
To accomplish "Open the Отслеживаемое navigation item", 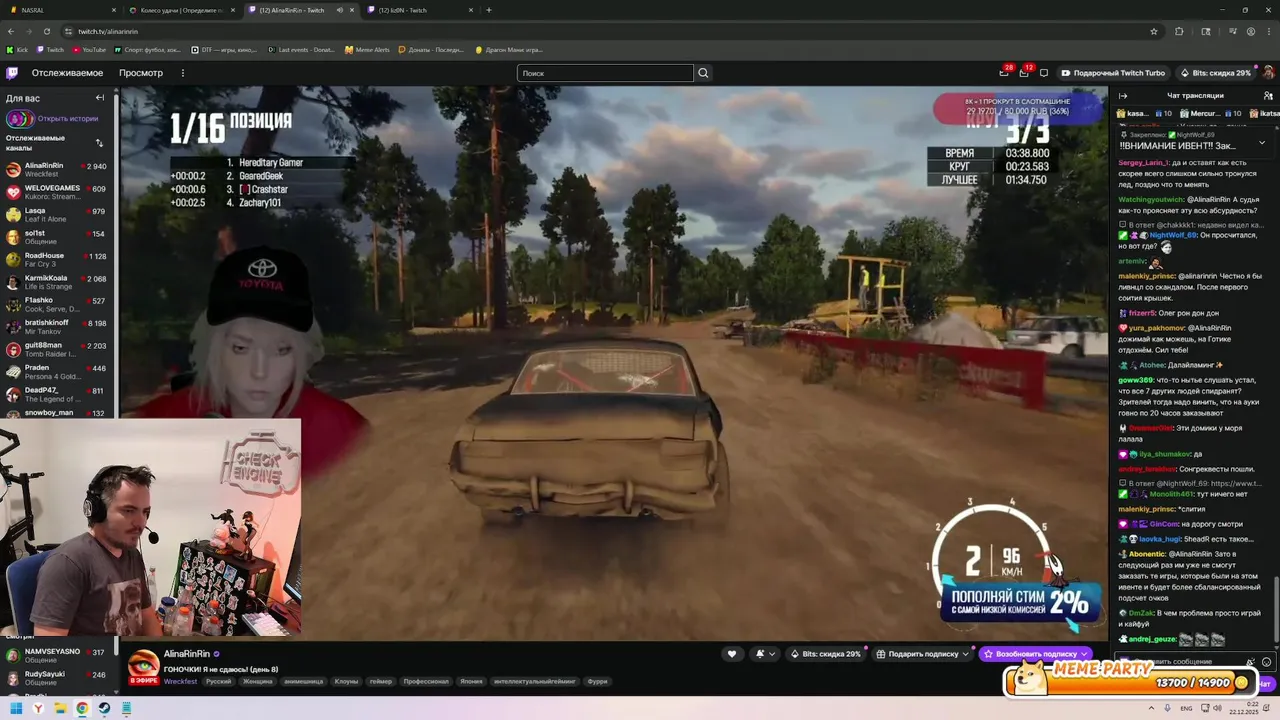I will [x=67, y=73].
